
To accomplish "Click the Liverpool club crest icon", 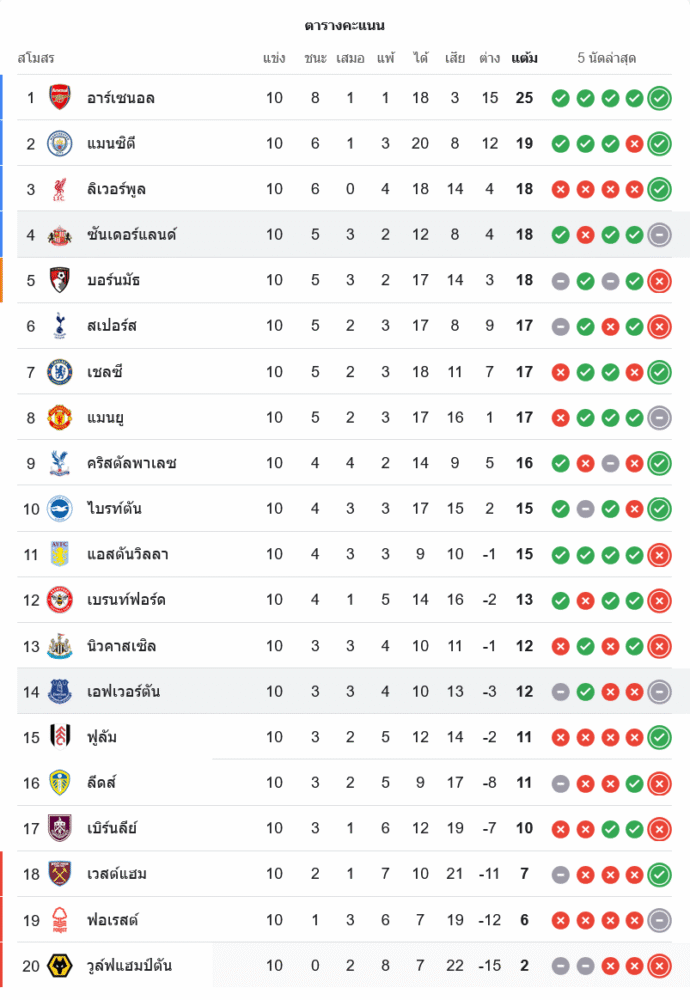I will pyautogui.click(x=60, y=189).
